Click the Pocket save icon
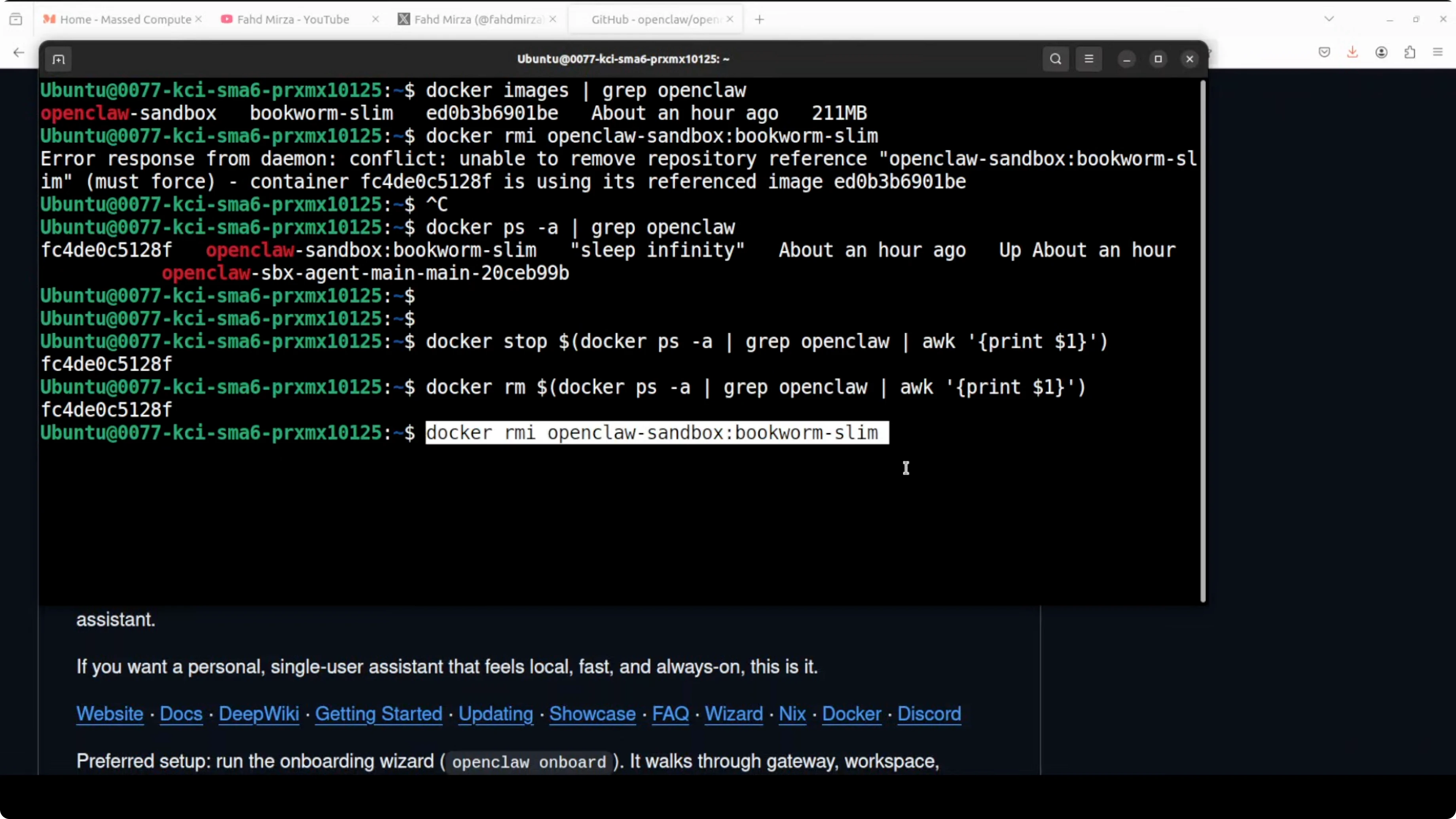 1324,53
